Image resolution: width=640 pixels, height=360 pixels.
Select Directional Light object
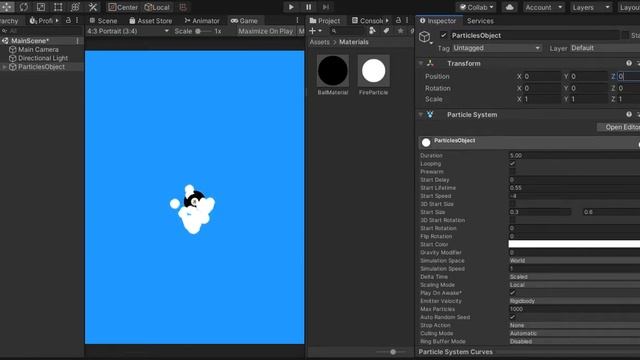tap(43, 58)
